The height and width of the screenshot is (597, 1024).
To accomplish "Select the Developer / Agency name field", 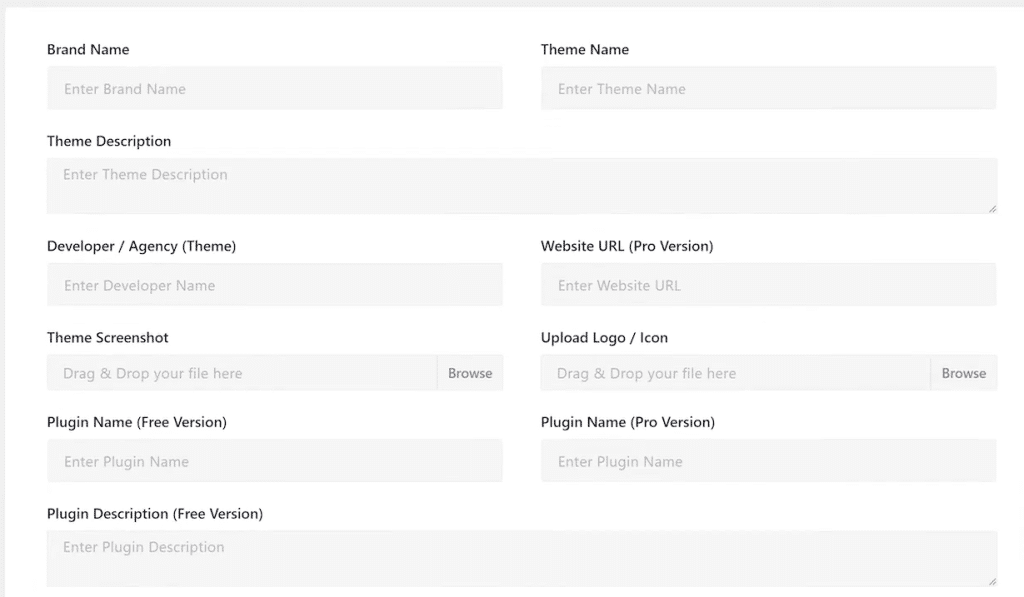I will tap(274, 285).
